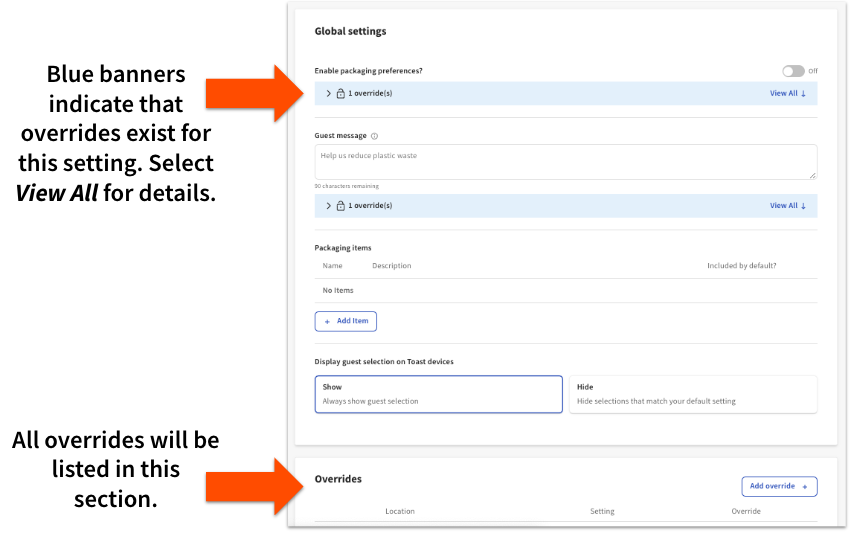Click the Included by default? column header
This screenshot has height=537, width=854.
[741, 266]
